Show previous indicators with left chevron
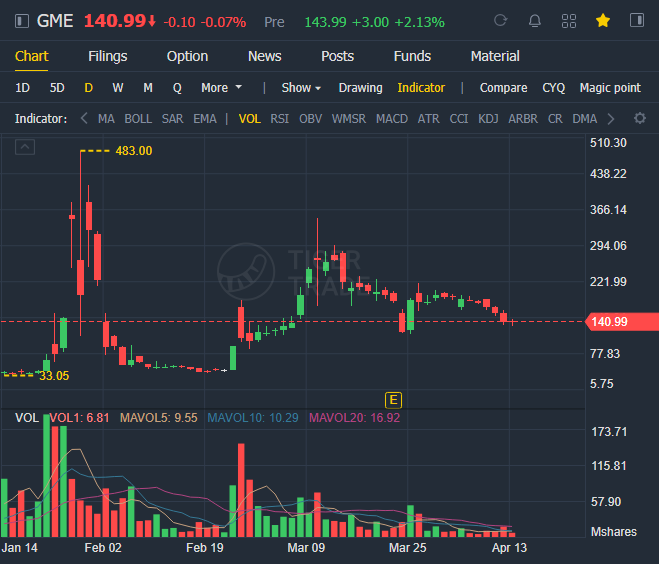The height and width of the screenshot is (564, 659). pos(84,119)
